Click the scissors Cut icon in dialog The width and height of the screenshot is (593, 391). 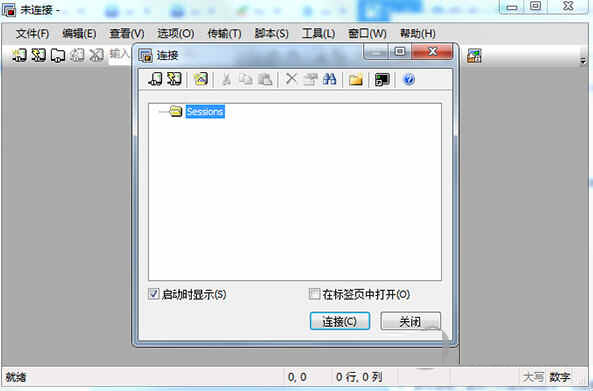click(x=226, y=79)
